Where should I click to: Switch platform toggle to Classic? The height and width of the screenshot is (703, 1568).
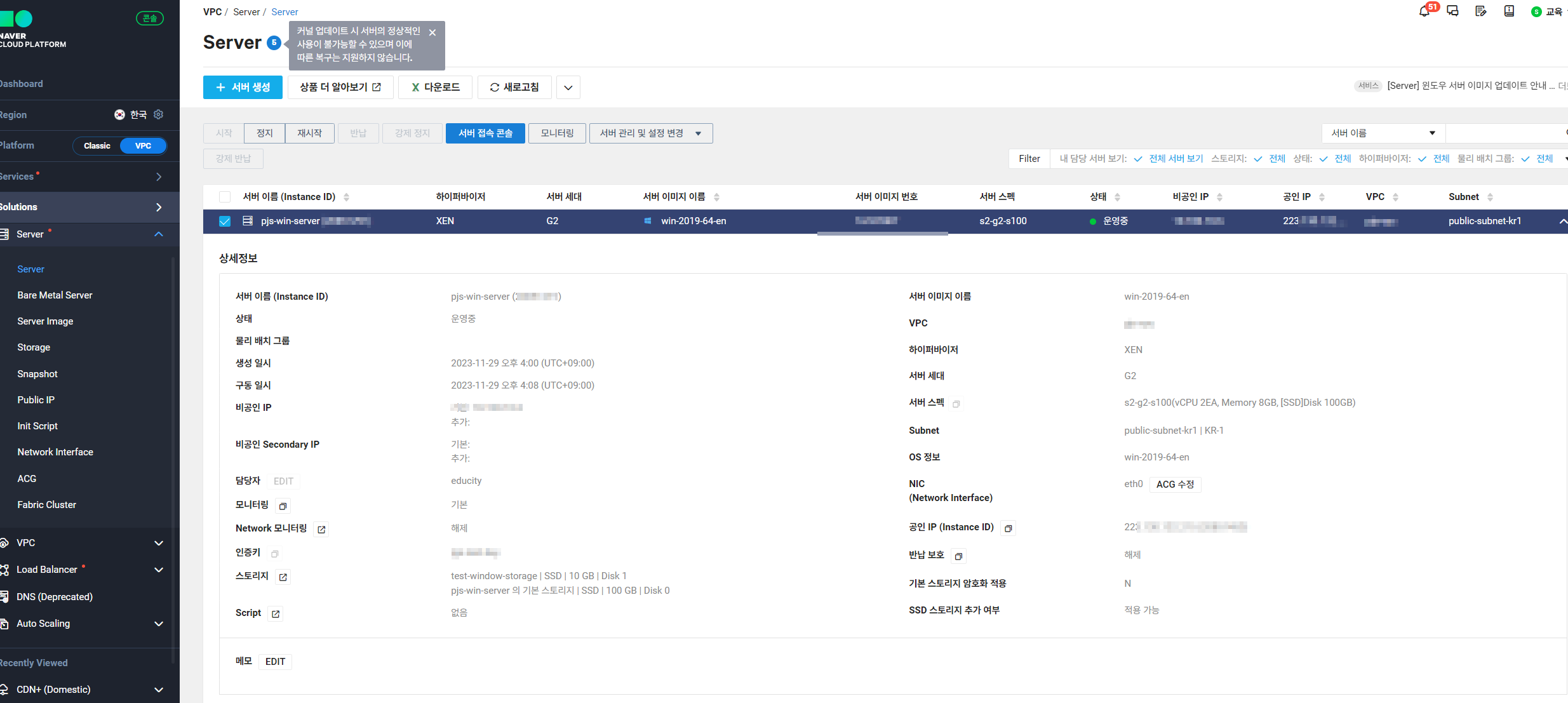click(x=97, y=146)
